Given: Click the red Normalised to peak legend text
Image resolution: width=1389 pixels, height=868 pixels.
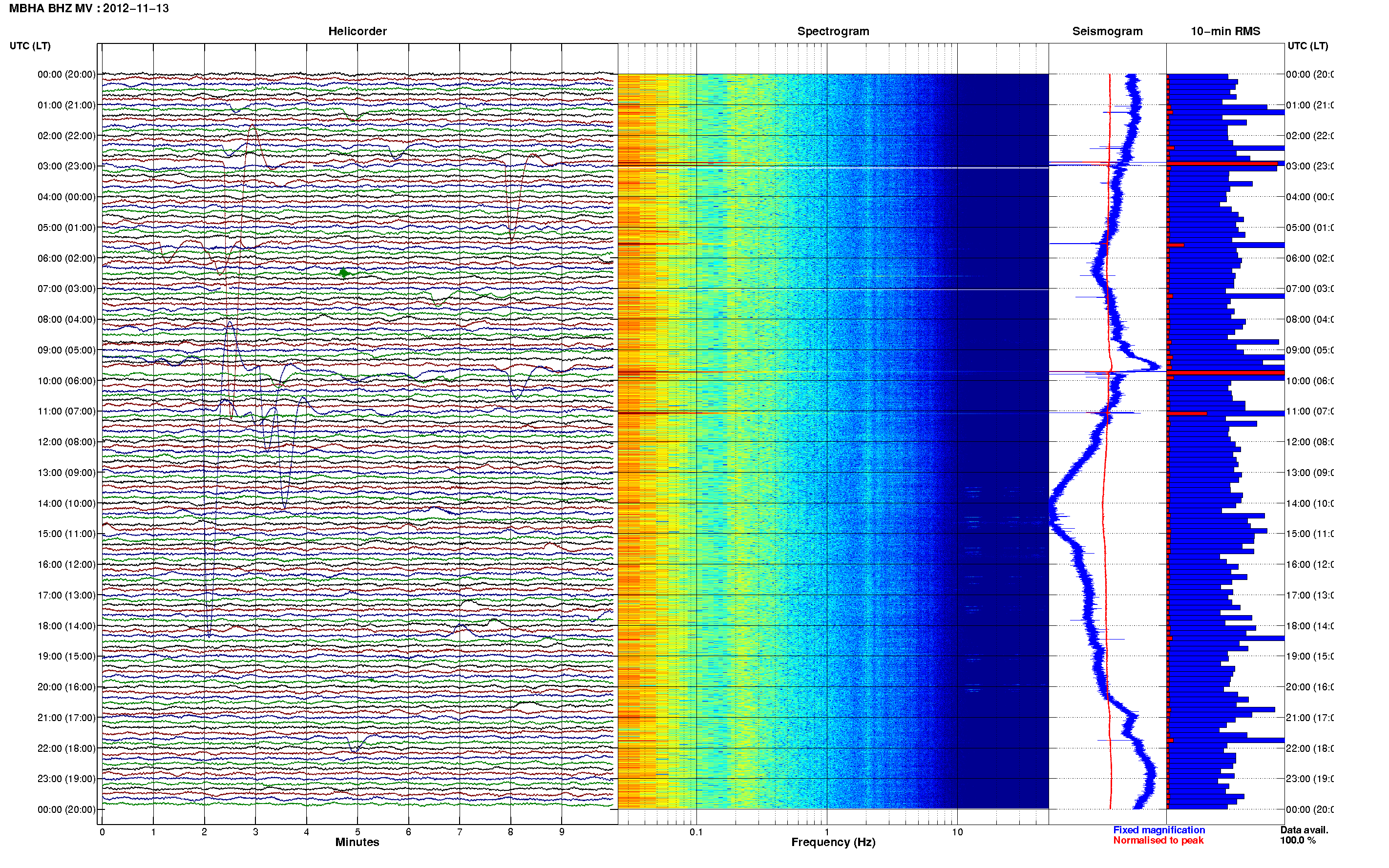Looking at the screenshot, I should 1158,841.
